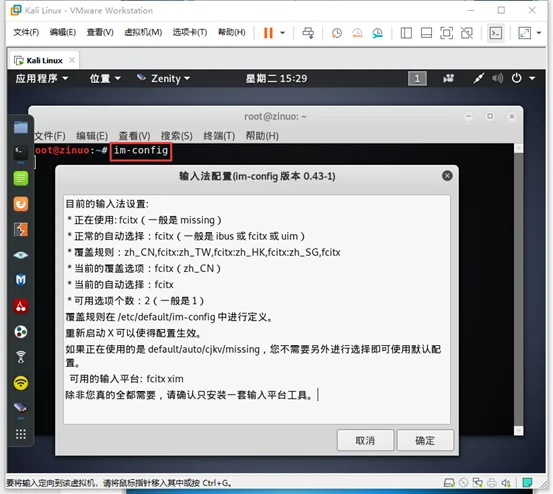553x494 pixels.
Task: Open the pen and notebook icon in dock
Action: 21,408
